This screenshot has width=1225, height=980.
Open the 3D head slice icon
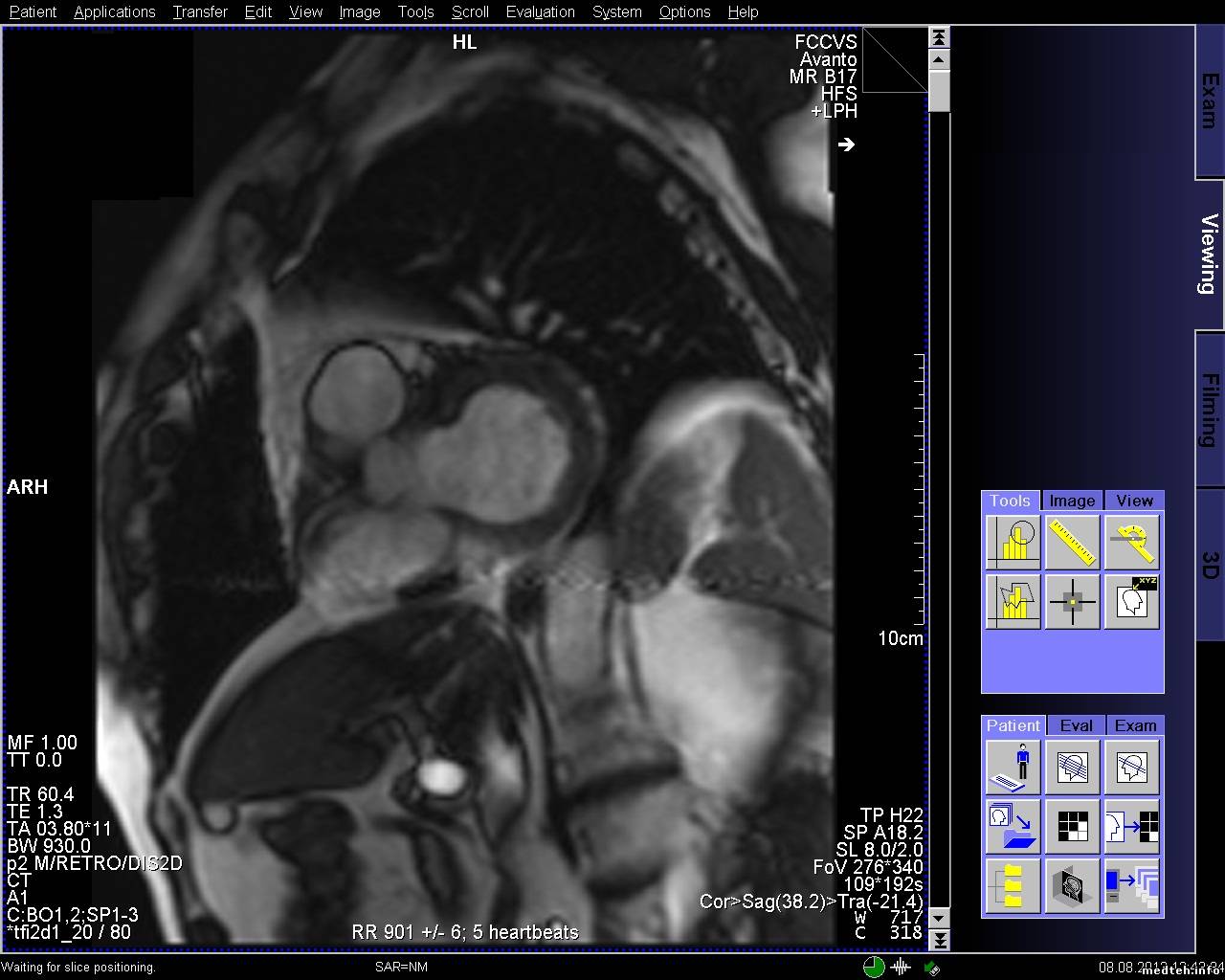click(1072, 885)
